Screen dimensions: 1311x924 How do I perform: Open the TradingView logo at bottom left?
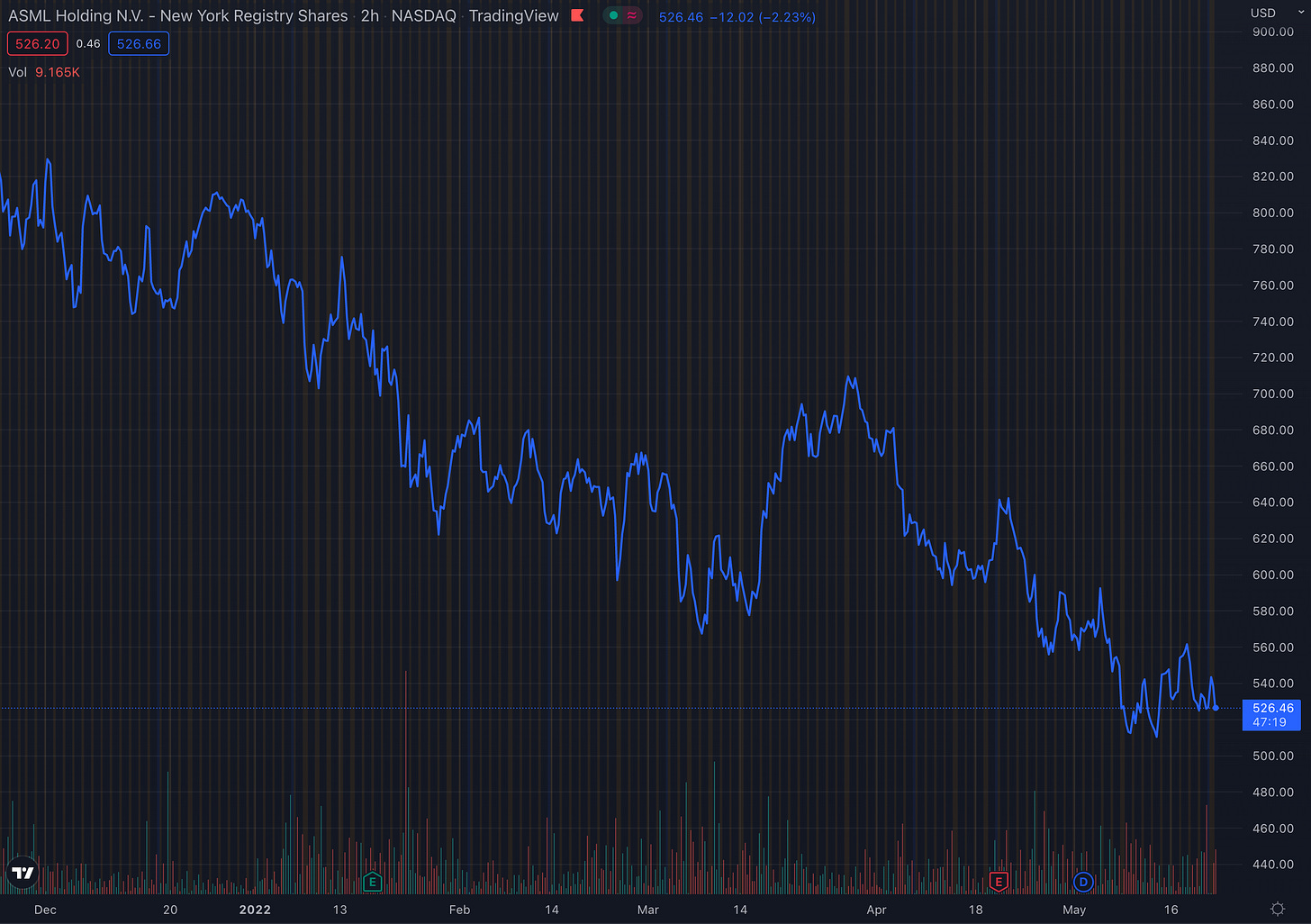coord(23,873)
